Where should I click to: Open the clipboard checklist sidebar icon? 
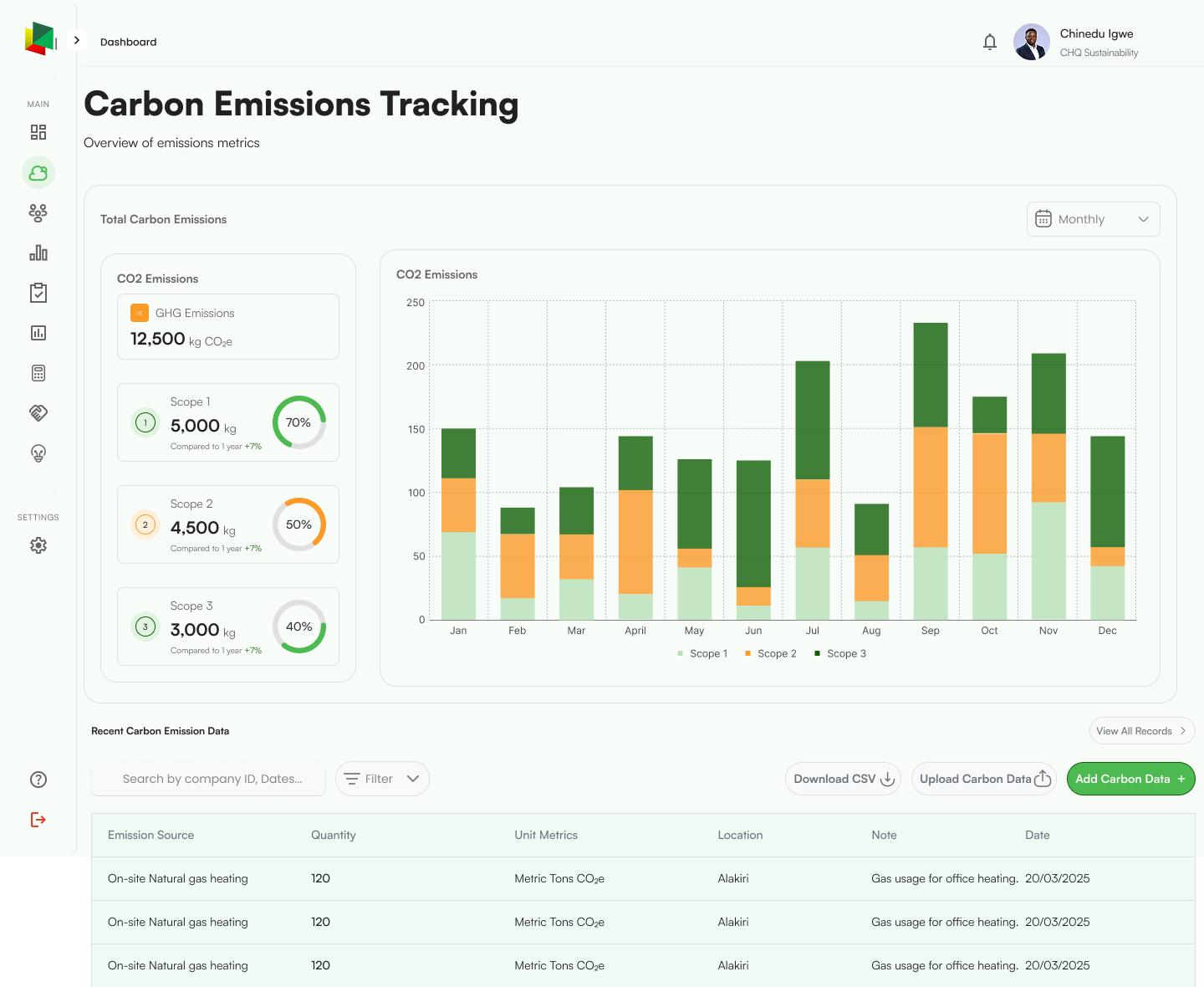pos(38,293)
